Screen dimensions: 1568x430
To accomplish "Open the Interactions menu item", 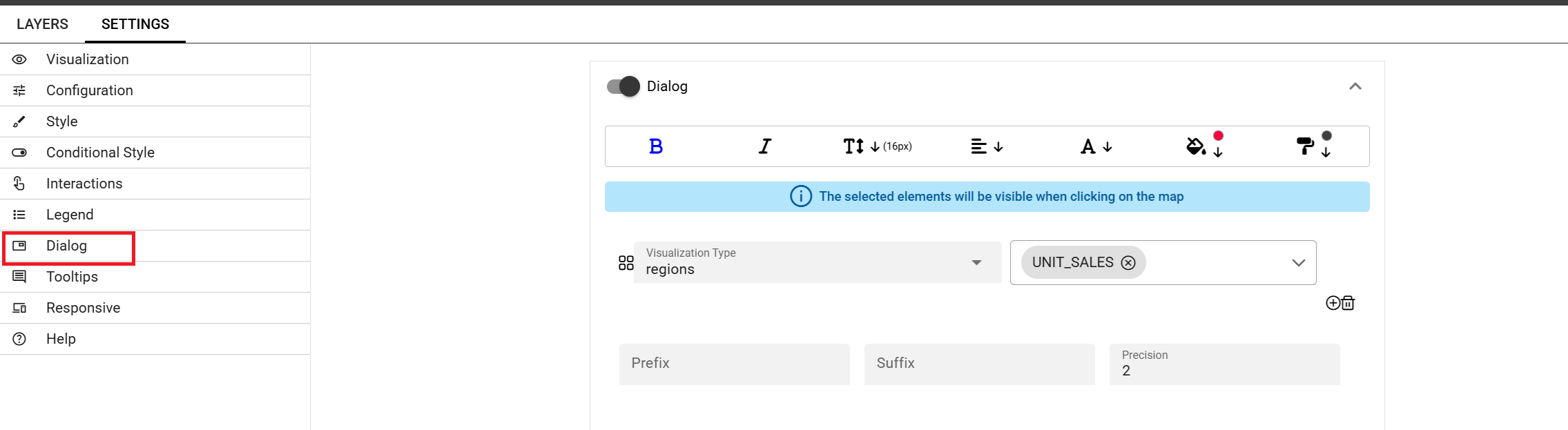I will click(x=155, y=184).
